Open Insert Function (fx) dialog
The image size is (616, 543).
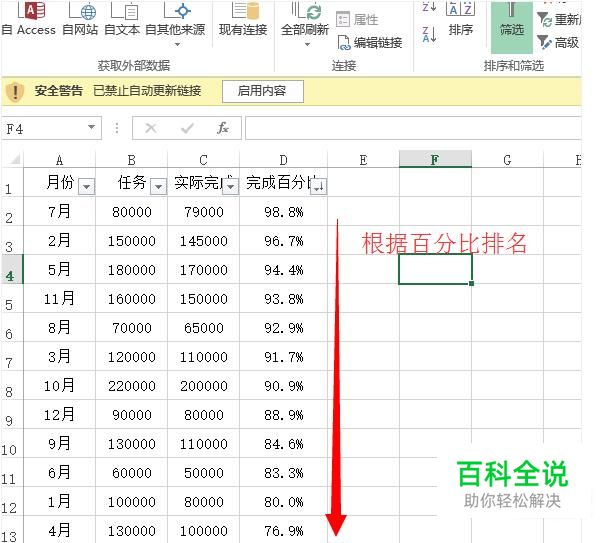tap(223, 128)
